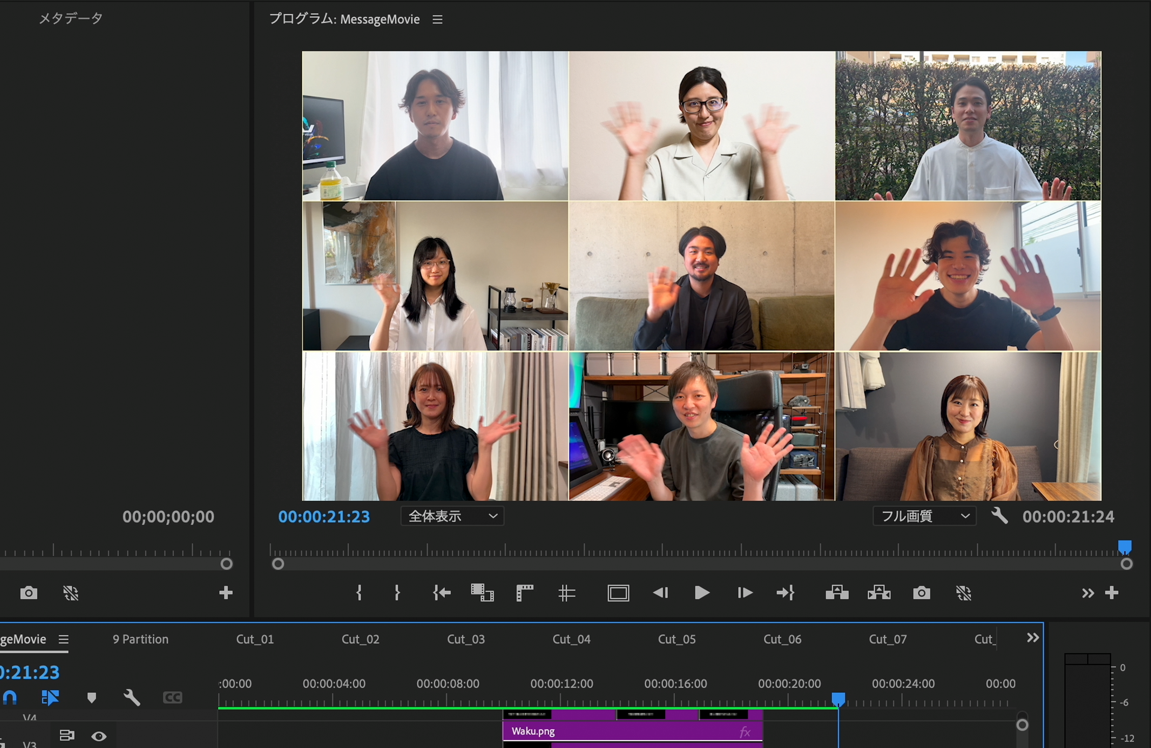
Task: Step back one frame
Action: (661, 592)
